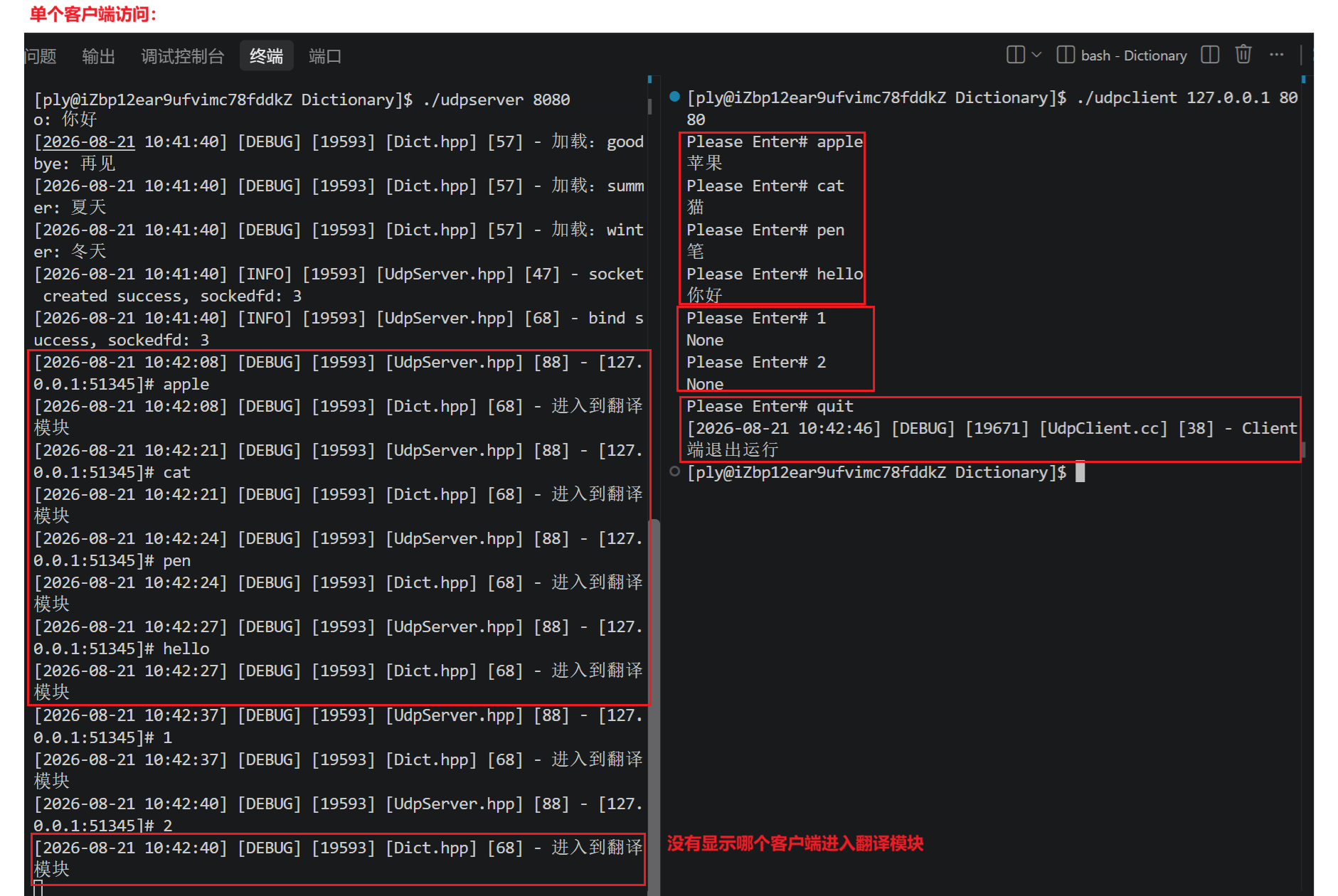1338x896 pixels.
Task: Click the cursor block at the right terminal prompt
Action: (1080, 472)
